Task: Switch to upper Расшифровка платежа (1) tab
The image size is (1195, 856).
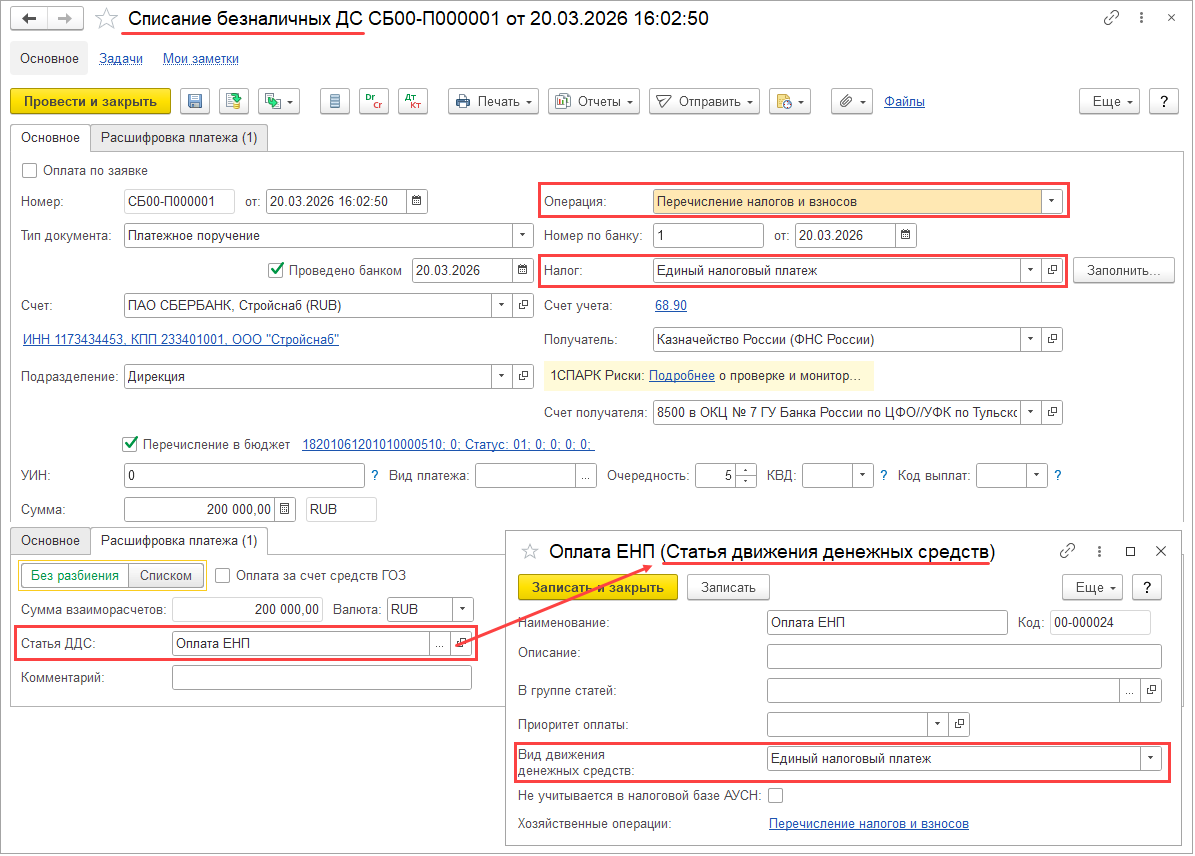Action: 179,138
